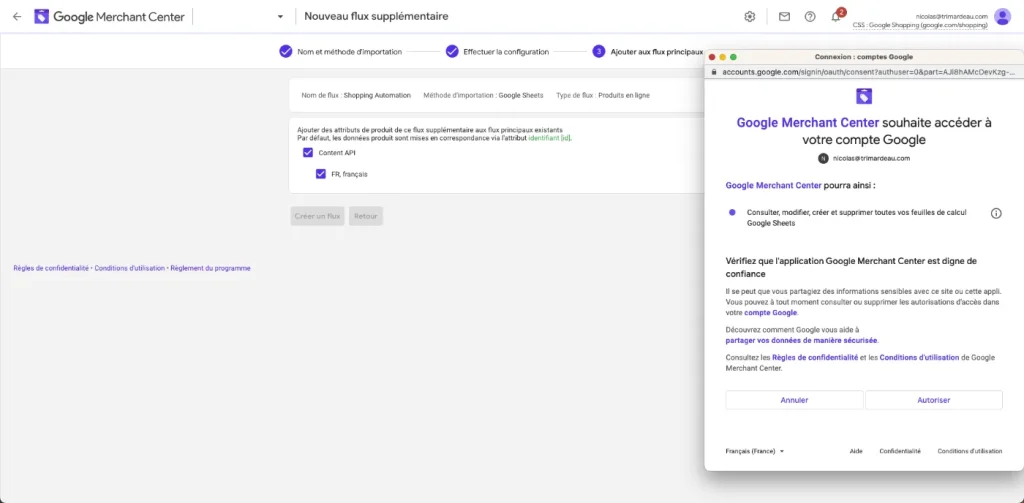Go to the Effectuer la configuration step

click(506, 52)
